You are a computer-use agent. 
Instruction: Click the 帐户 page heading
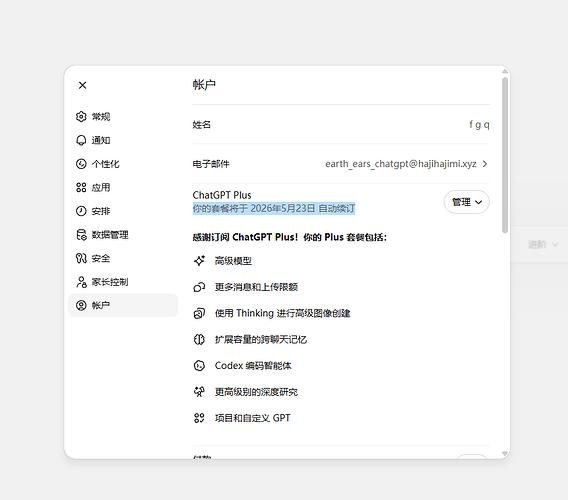click(x=204, y=85)
